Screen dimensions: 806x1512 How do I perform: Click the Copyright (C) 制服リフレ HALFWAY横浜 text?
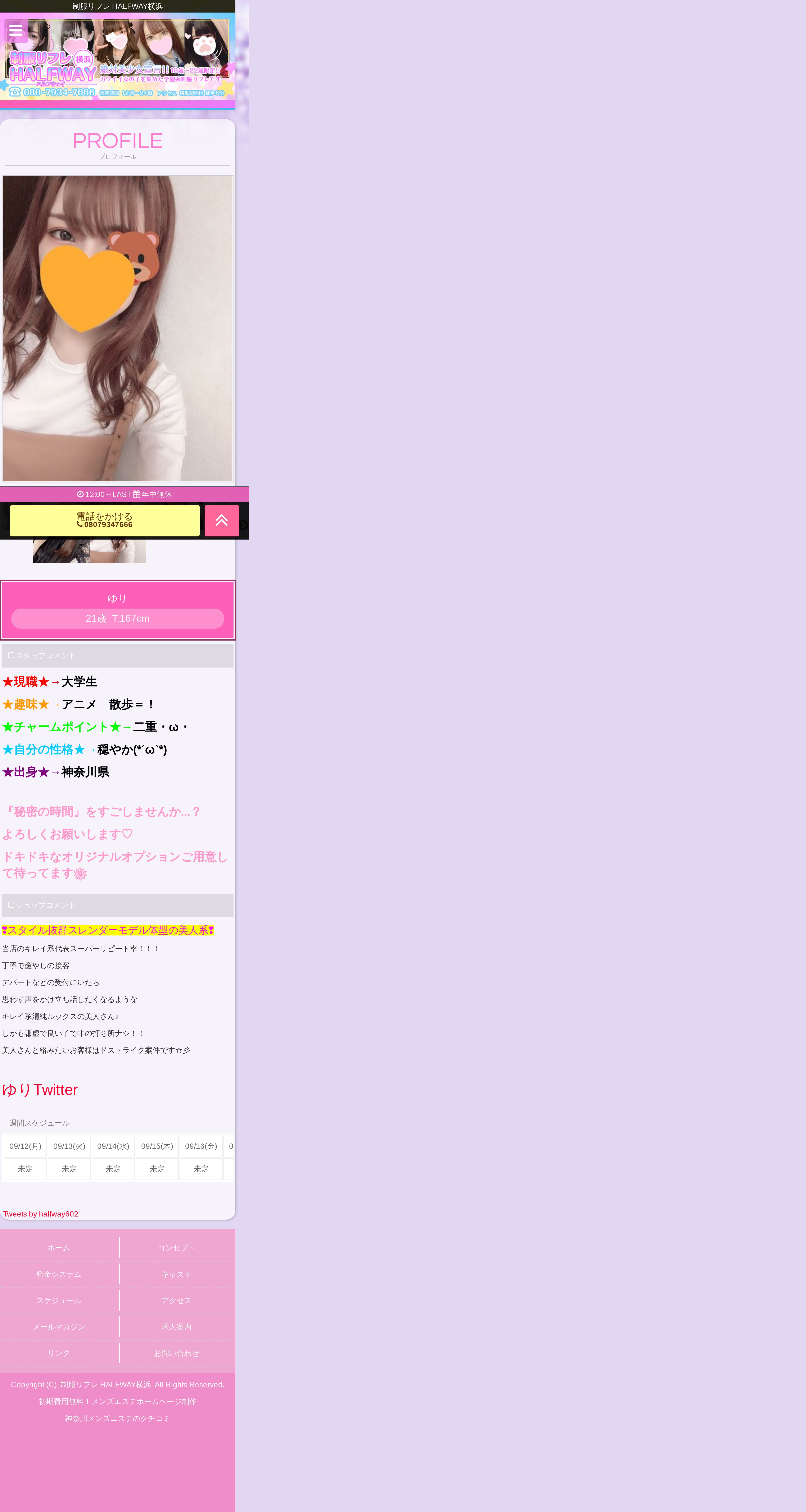(118, 1385)
